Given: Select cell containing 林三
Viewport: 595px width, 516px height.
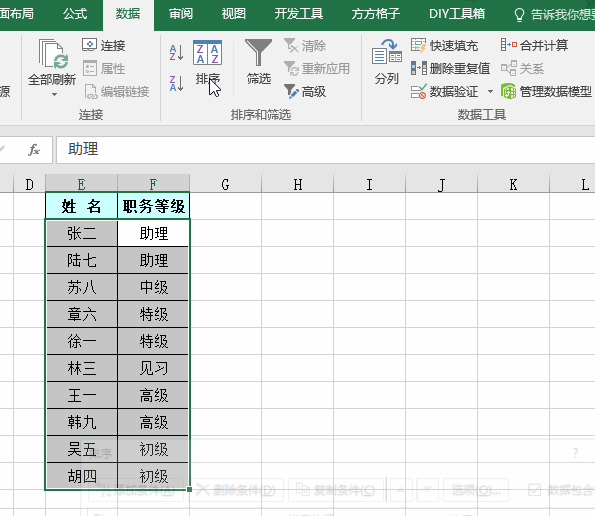Looking at the screenshot, I should [x=81, y=368].
